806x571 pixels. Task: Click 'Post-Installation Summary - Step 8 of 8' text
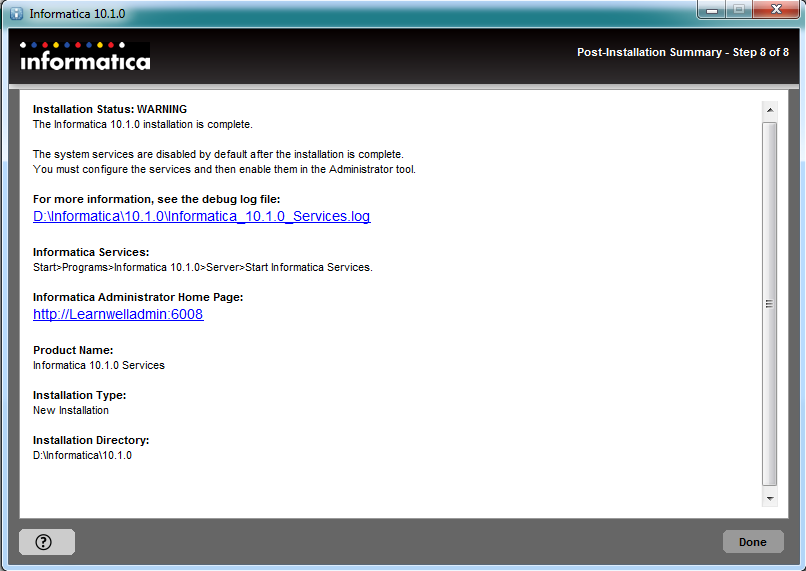click(683, 52)
